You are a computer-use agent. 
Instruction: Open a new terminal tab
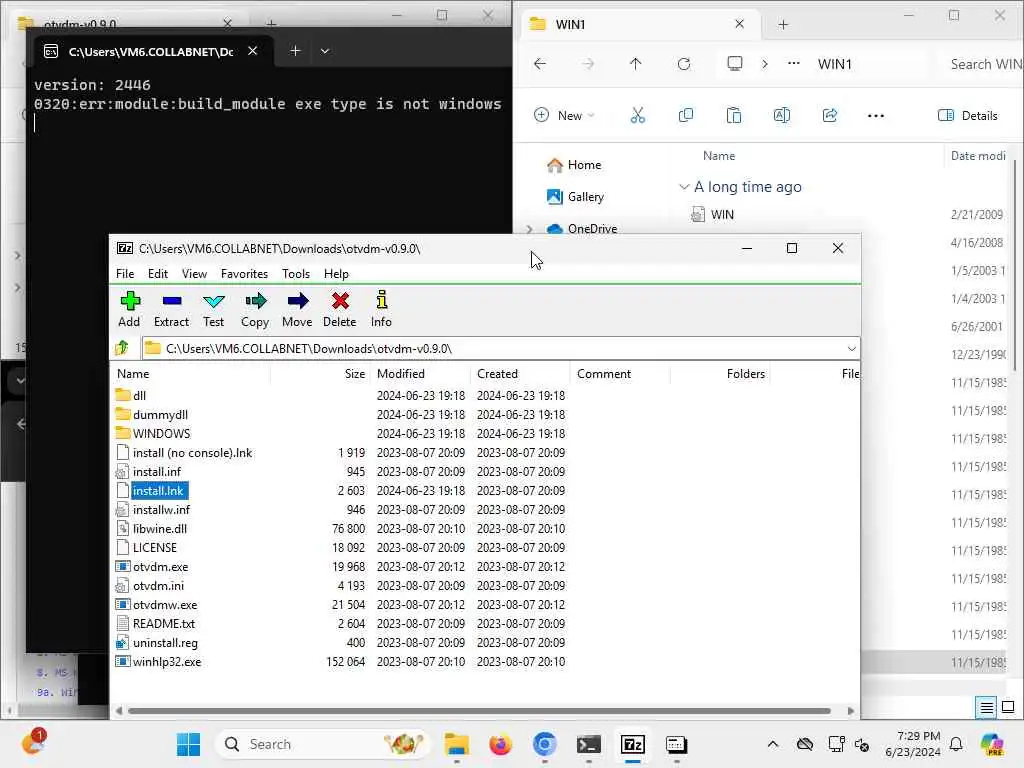pyautogui.click(x=295, y=51)
